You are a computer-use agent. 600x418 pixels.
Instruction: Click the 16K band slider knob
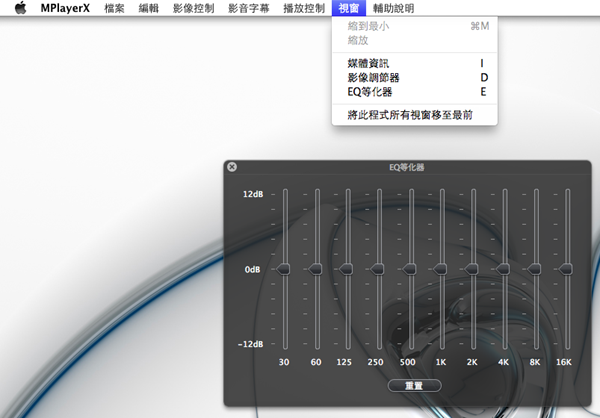566,269
